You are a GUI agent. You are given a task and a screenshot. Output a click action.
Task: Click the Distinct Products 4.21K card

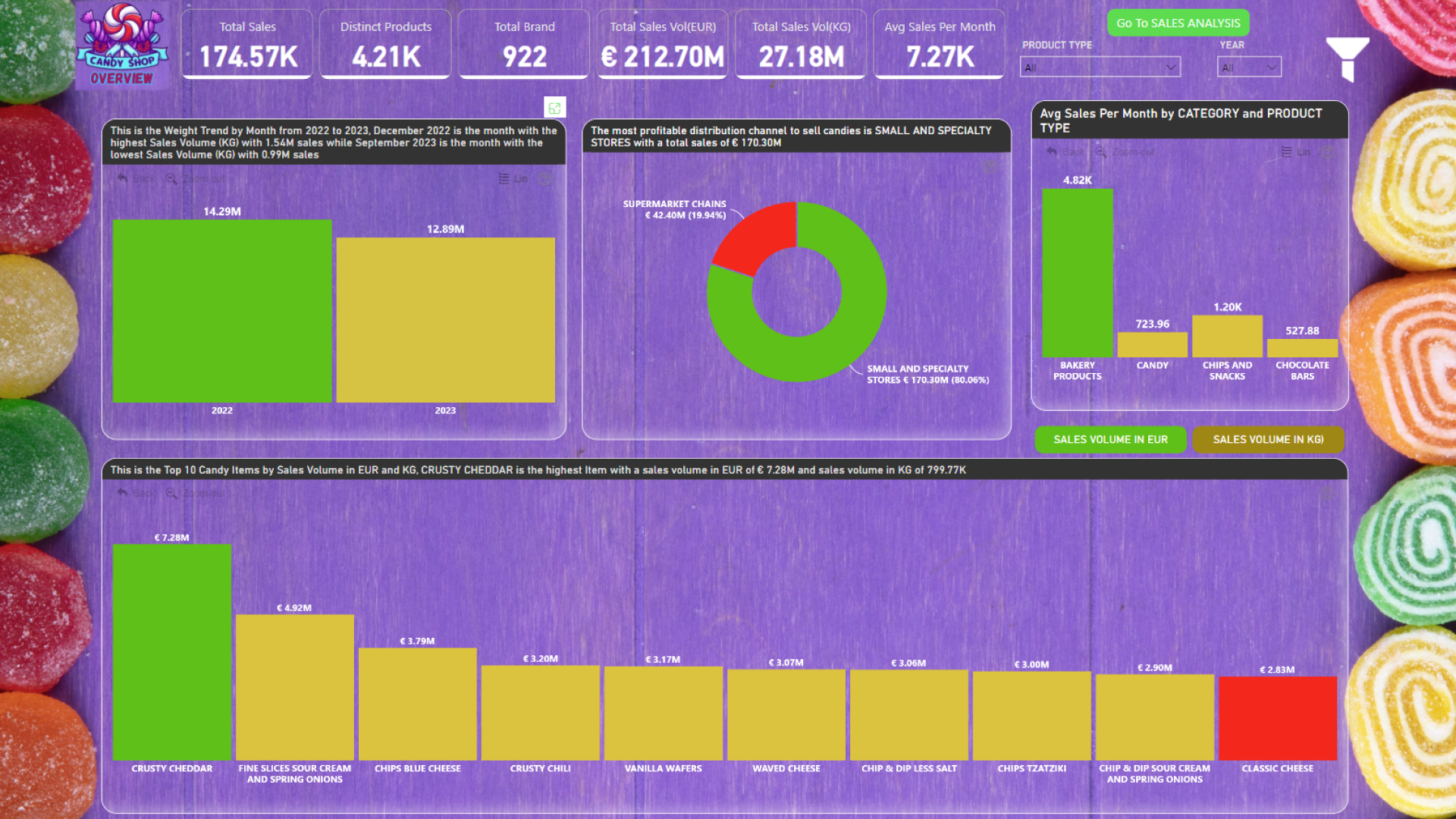click(x=385, y=45)
